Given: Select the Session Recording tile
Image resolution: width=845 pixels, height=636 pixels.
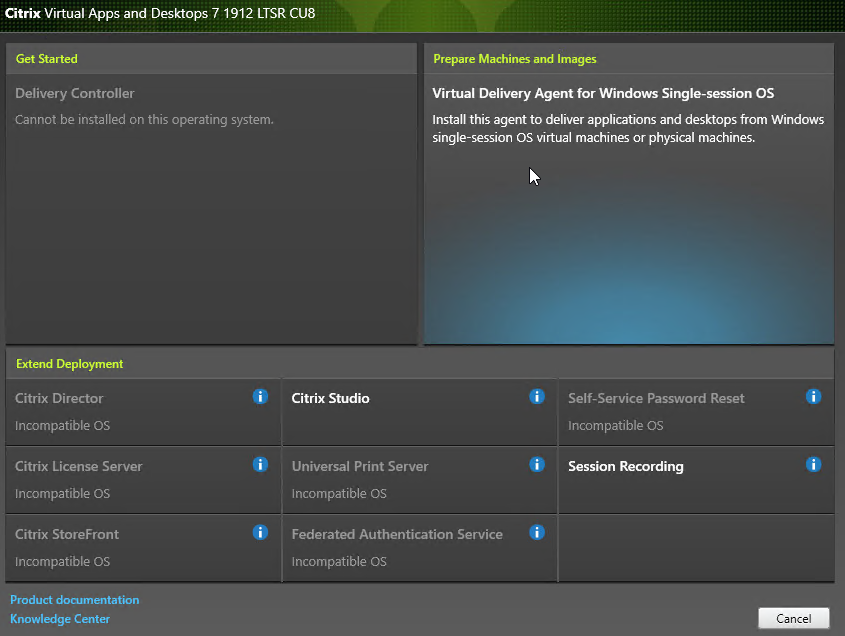Looking at the screenshot, I should click(696, 480).
